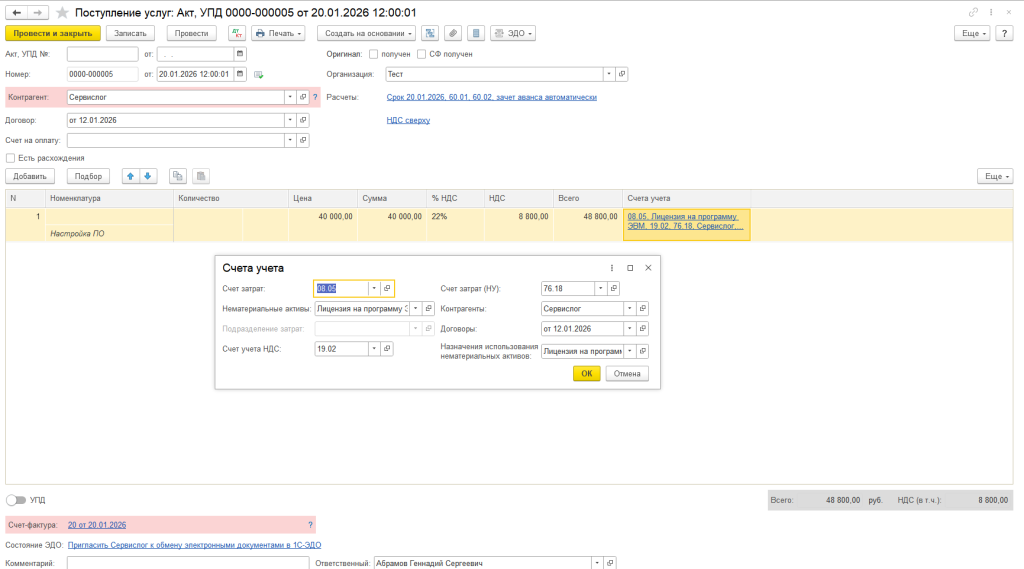Expand the Ответственный dropdown
1024x569 pixels.
[597, 563]
